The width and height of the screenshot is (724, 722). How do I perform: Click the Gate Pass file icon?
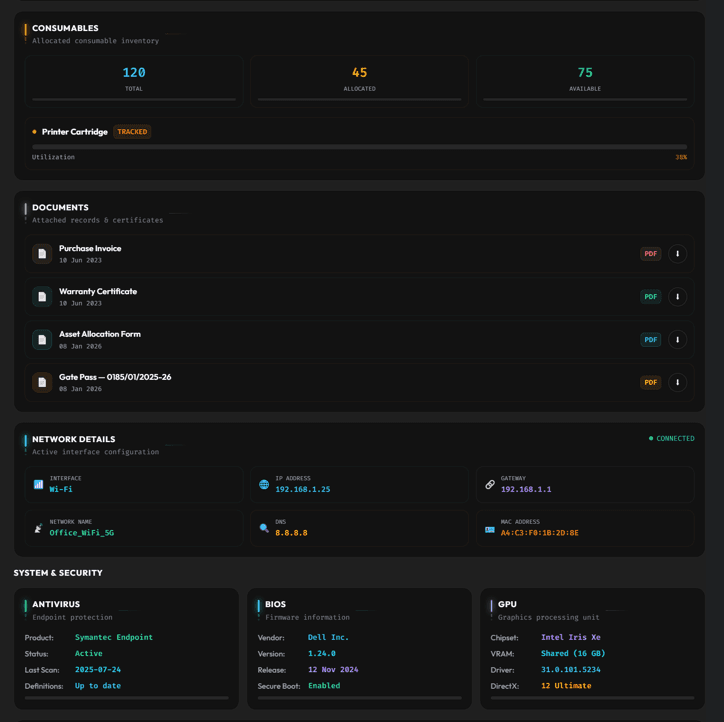click(x=42, y=382)
